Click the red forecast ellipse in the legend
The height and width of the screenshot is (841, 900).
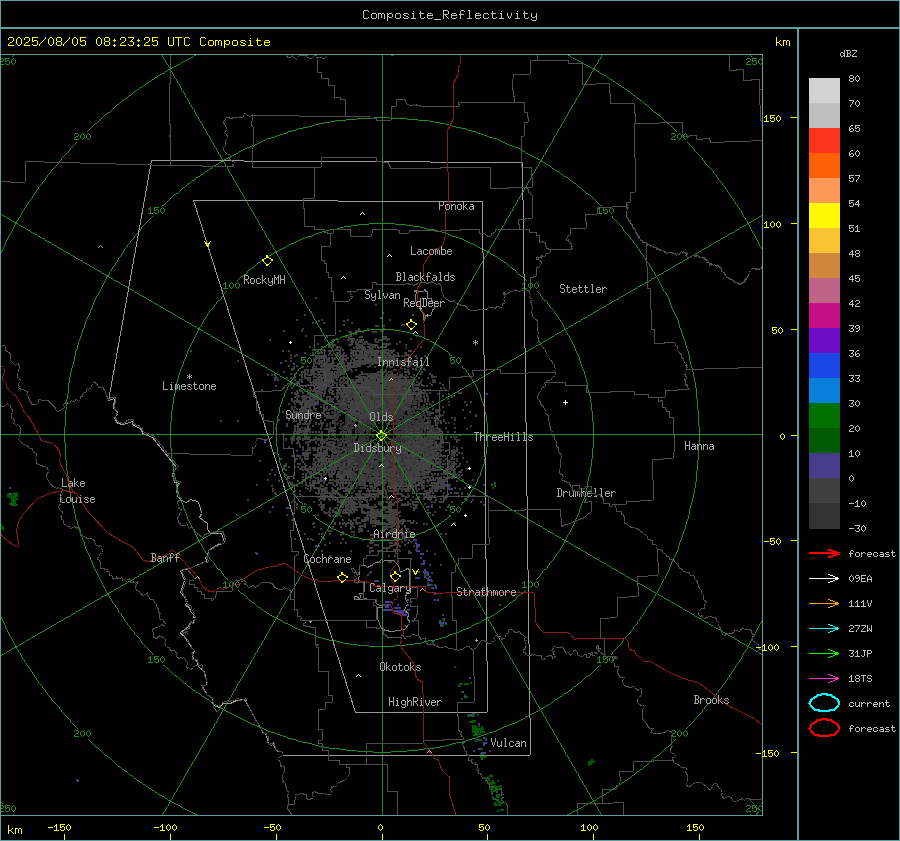click(x=824, y=728)
